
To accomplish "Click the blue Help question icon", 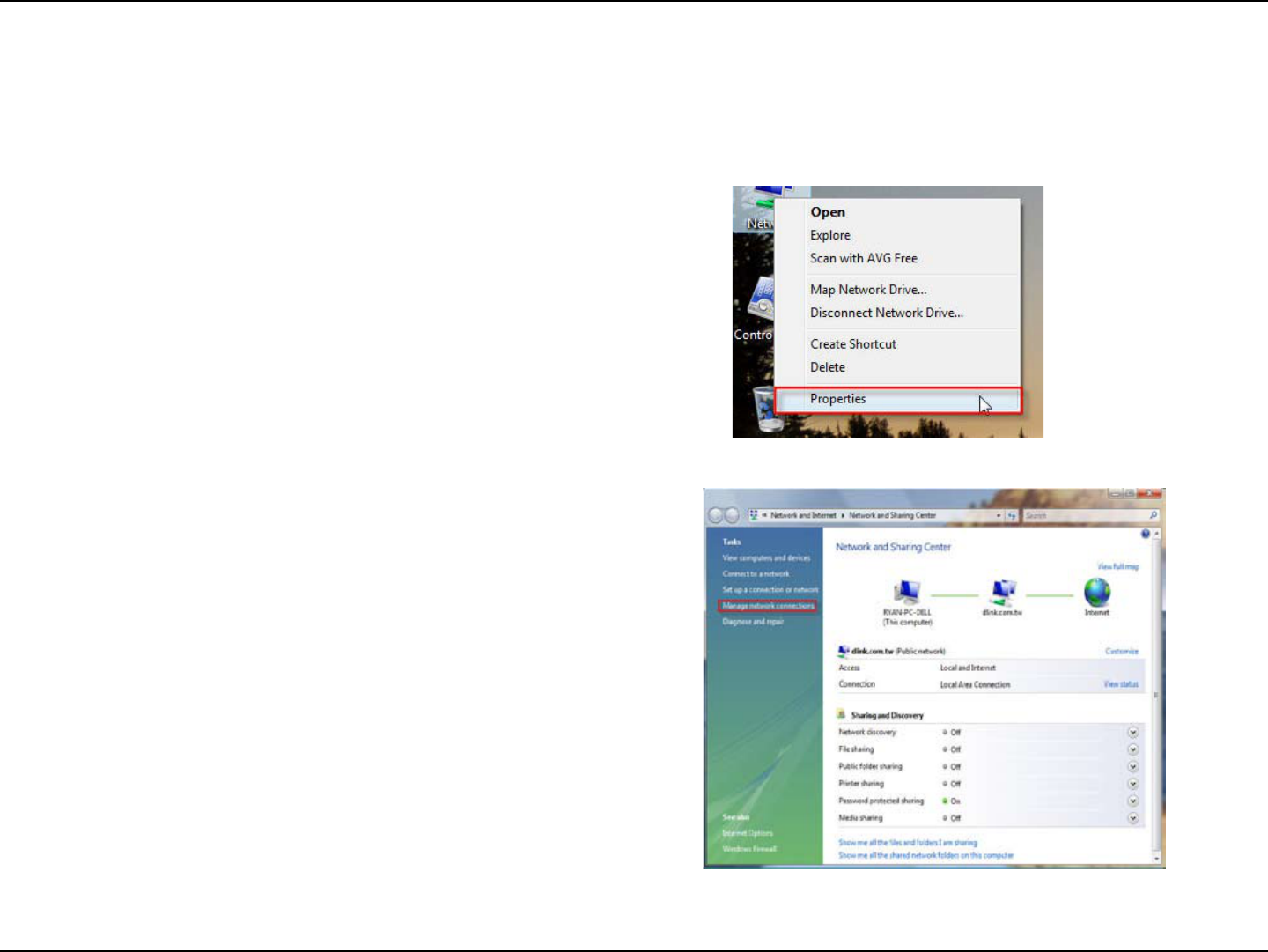I will 1145,534.
